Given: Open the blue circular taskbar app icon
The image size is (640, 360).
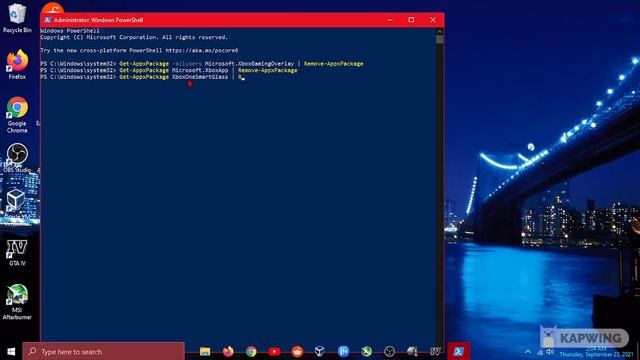Looking at the screenshot, I should (343, 351).
